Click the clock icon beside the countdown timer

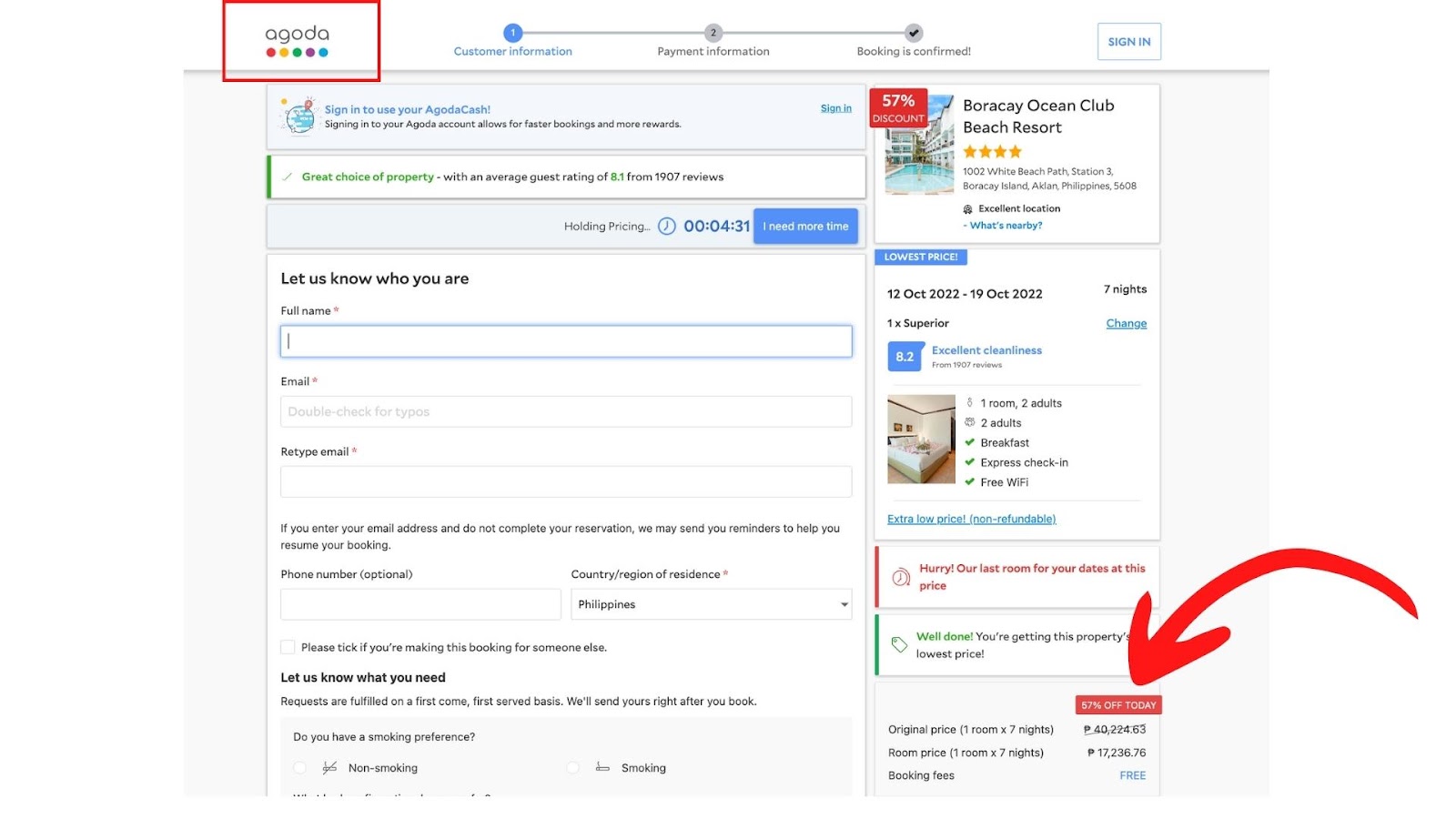tap(667, 226)
